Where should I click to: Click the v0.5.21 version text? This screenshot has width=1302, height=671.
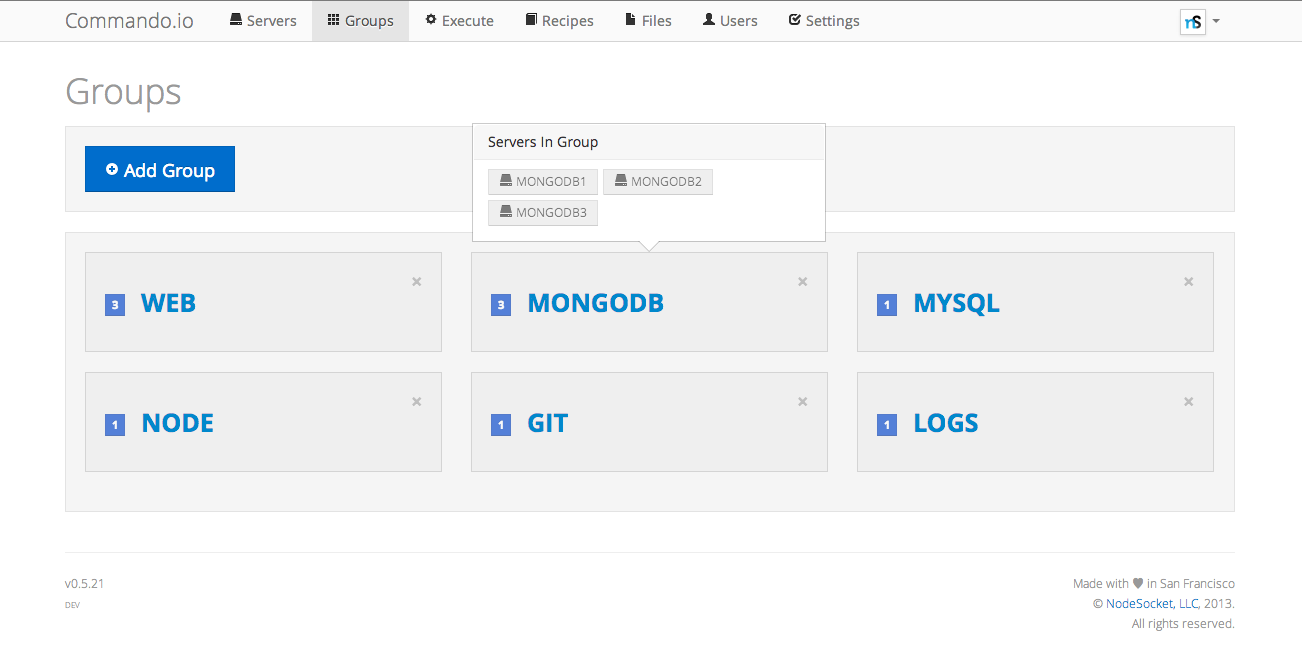tap(84, 583)
